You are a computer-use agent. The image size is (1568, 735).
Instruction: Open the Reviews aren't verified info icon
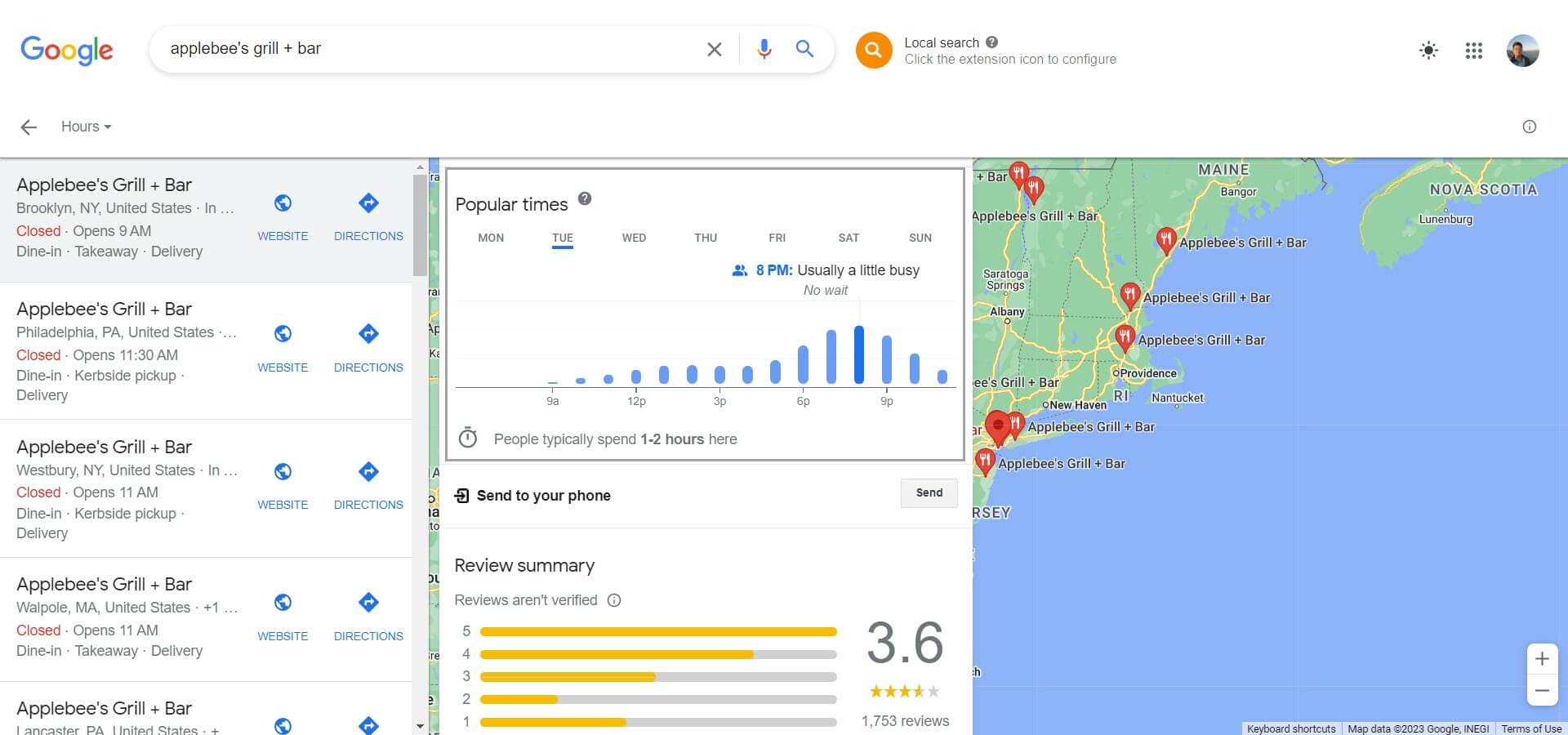[613, 600]
